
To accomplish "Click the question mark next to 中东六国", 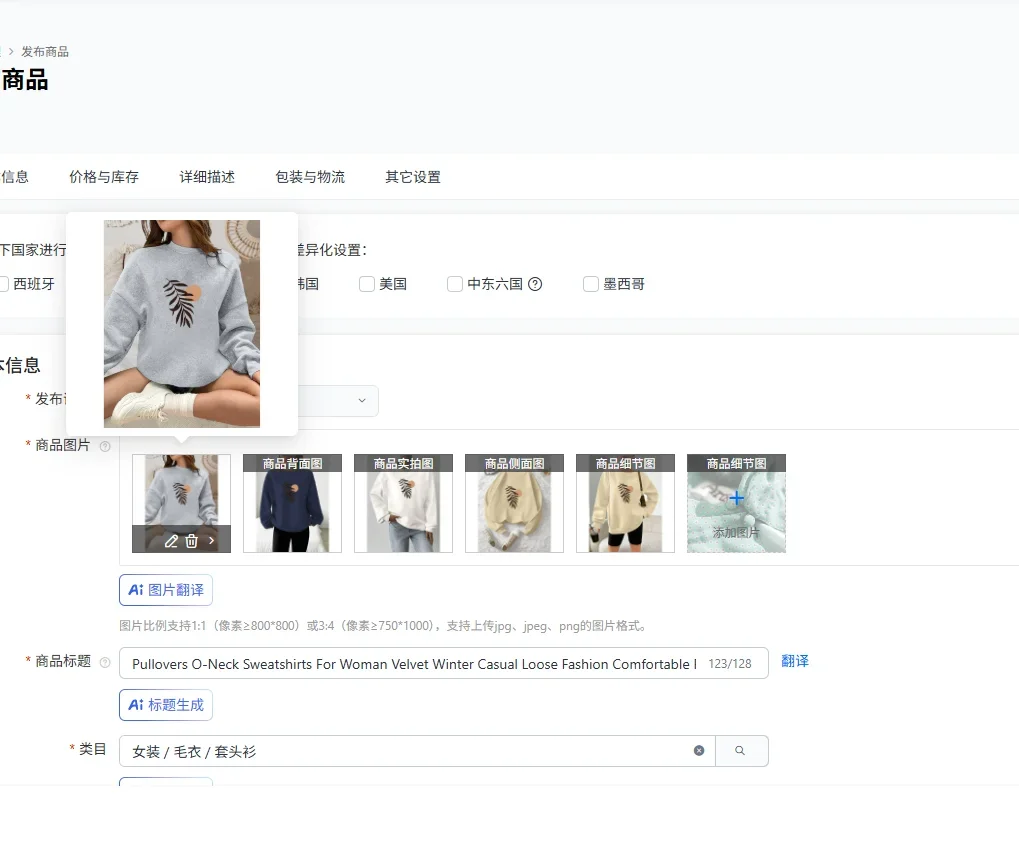I will coord(536,284).
